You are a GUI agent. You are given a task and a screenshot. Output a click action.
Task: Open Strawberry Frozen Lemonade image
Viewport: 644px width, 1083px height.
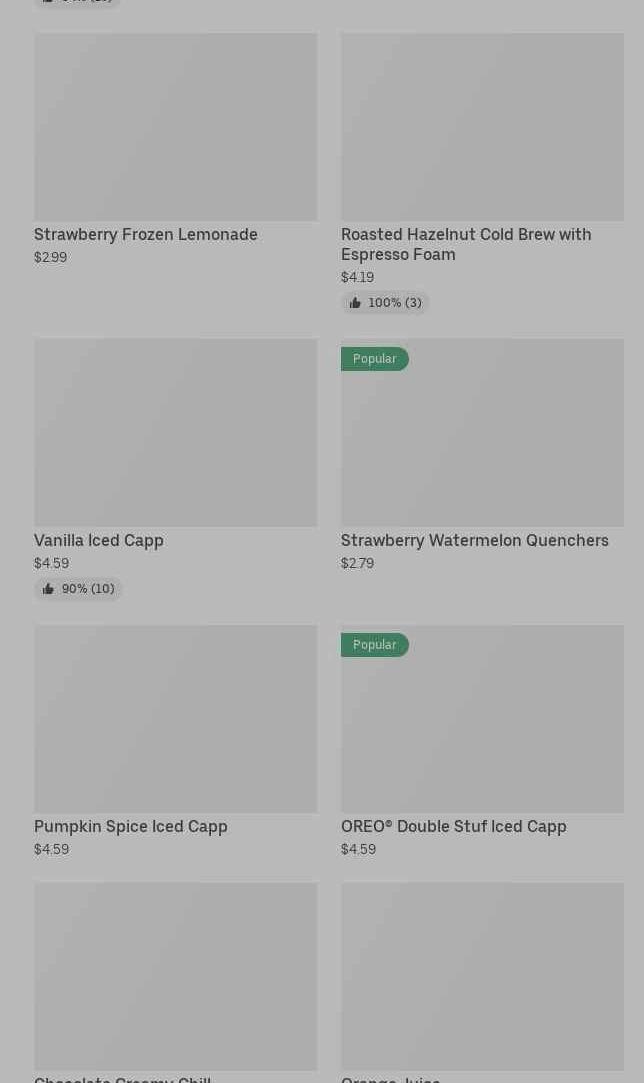click(x=175, y=127)
